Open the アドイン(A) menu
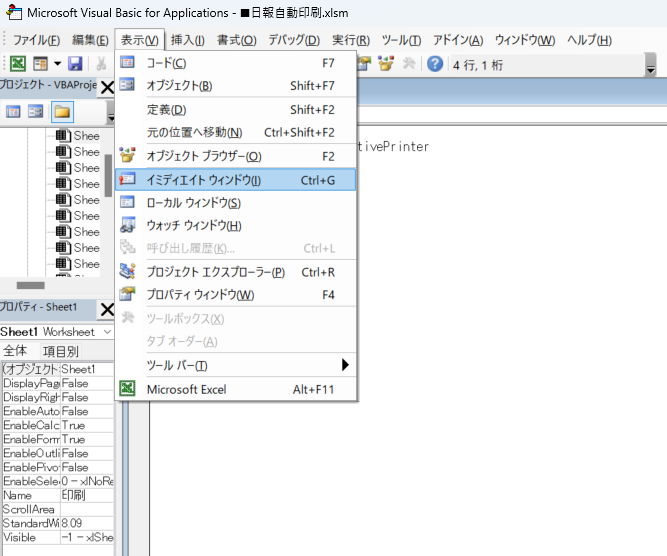The image size is (667, 556). point(458,40)
